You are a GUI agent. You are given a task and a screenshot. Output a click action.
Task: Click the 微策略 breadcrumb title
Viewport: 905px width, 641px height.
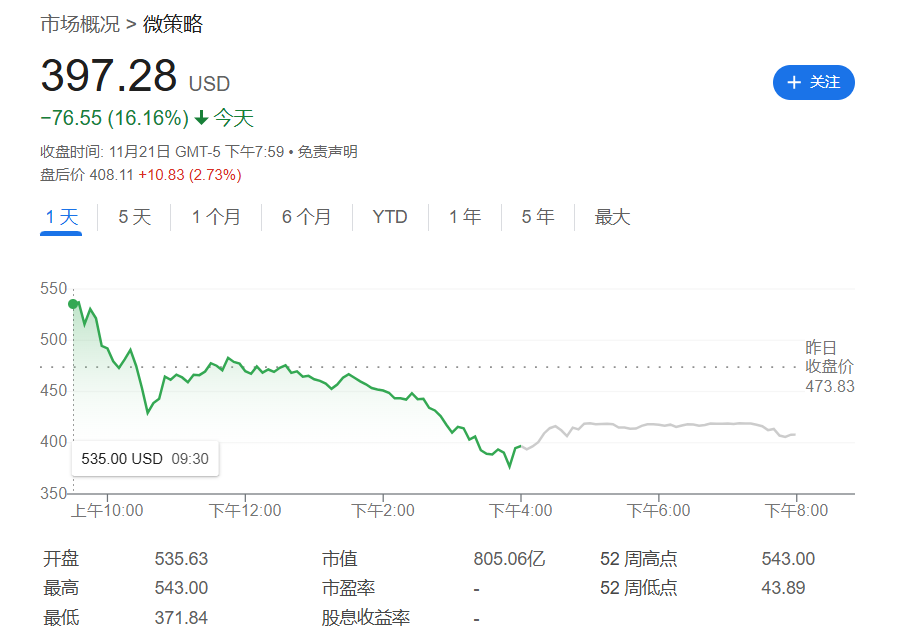click(173, 24)
